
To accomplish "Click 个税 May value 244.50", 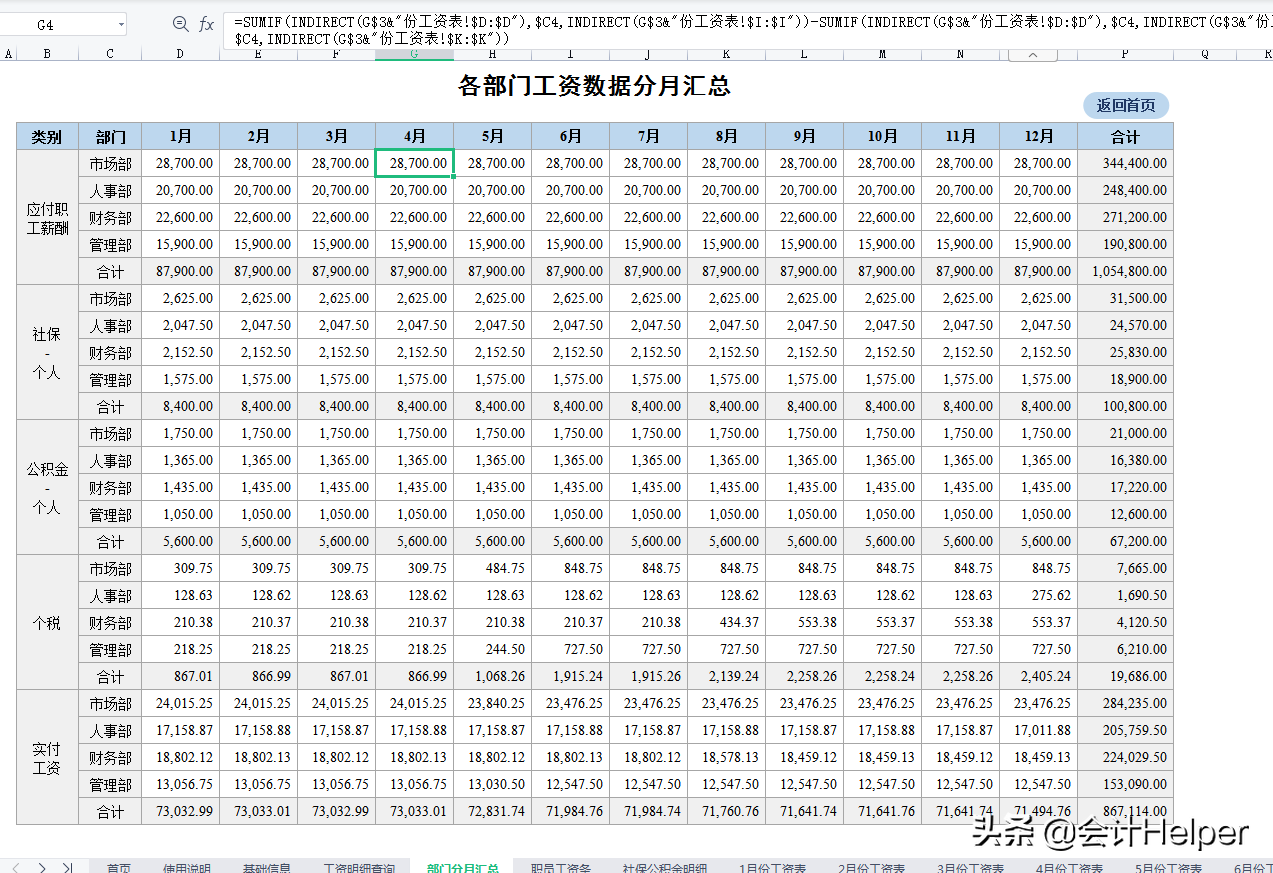I will (x=492, y=649).
